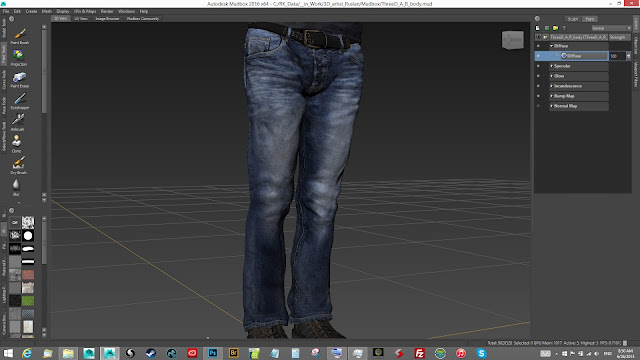Open the Edit menu
The image size is (640, 360).
17,11
